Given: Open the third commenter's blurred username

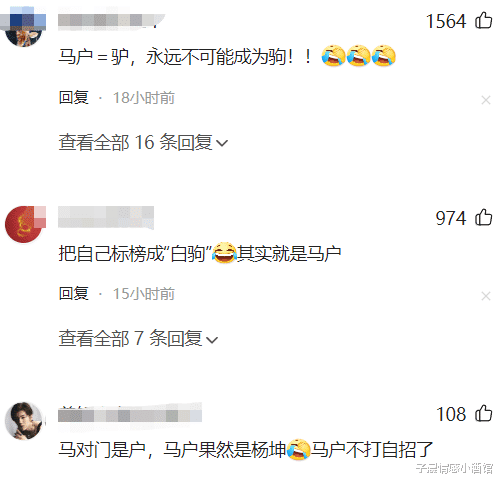Looking at the screenshot, I should [130, 413].
